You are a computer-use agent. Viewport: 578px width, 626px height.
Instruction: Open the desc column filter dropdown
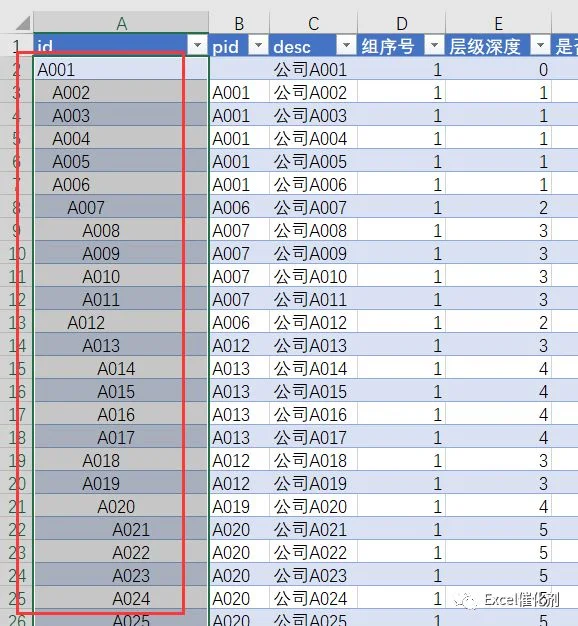coord(346,46)
